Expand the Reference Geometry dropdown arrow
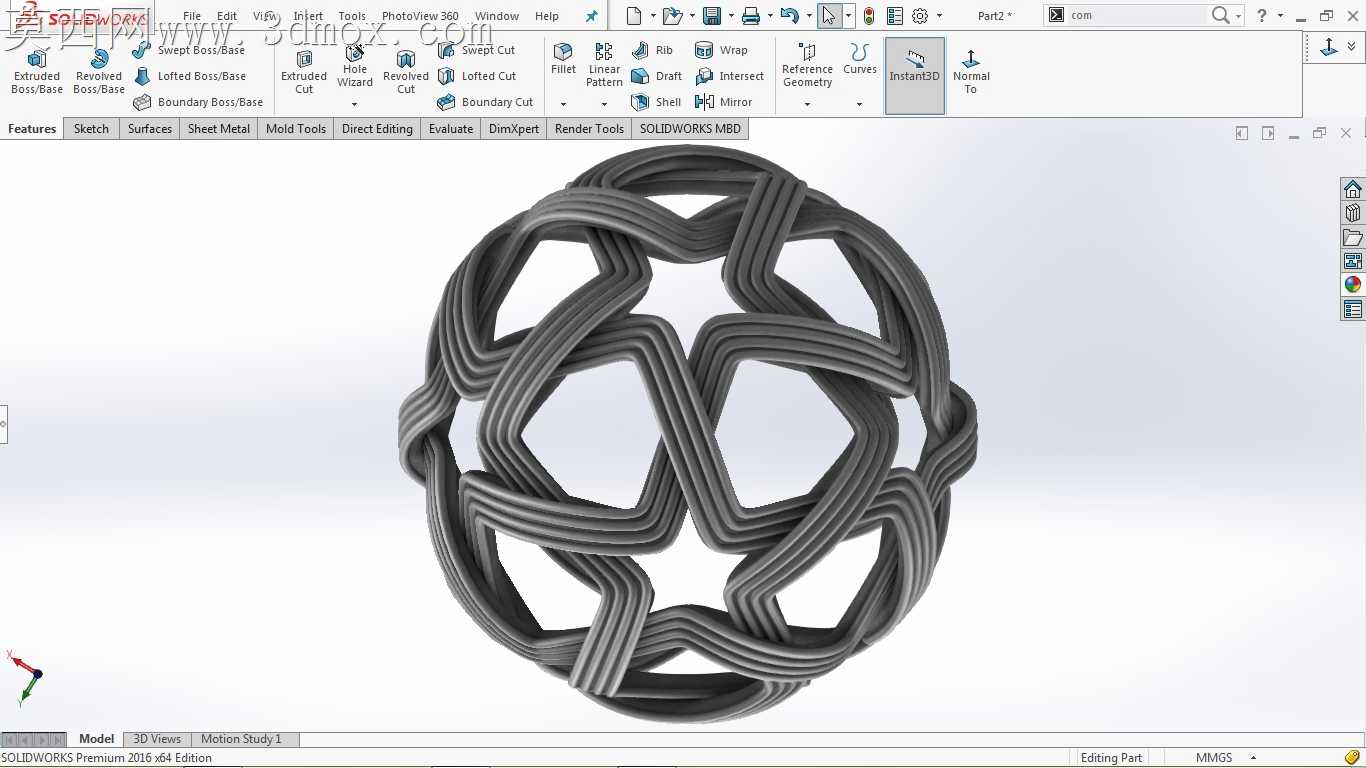The height and width of the screenshot is (768, 1366). click(x=807, y=104)
